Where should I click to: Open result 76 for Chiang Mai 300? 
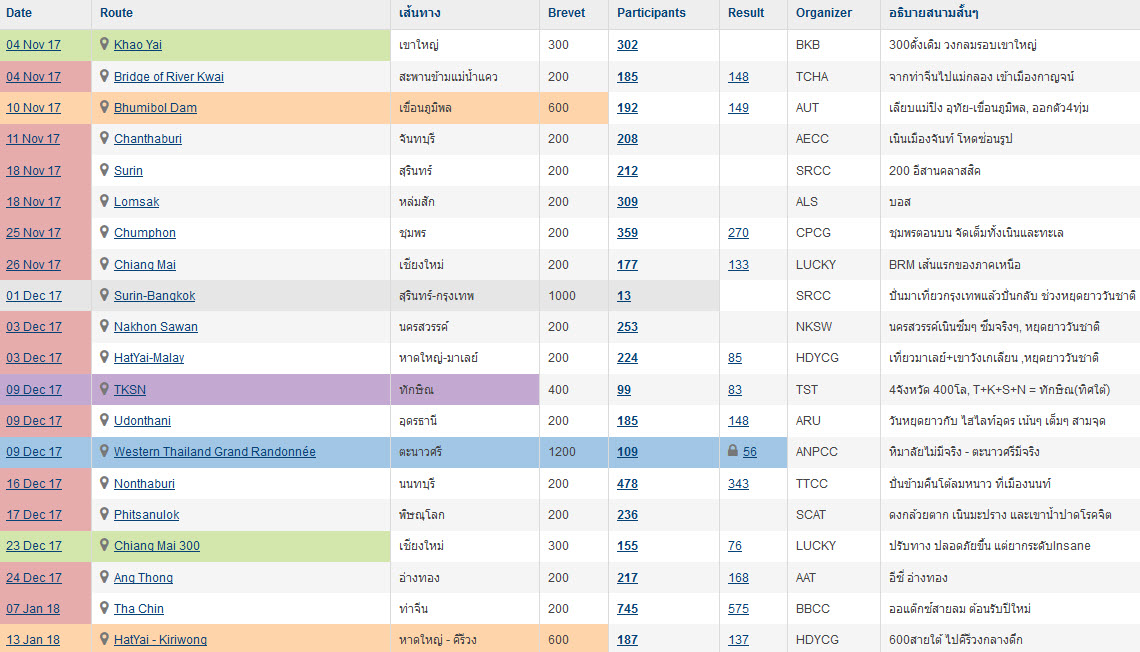click(x=735, y=545)
